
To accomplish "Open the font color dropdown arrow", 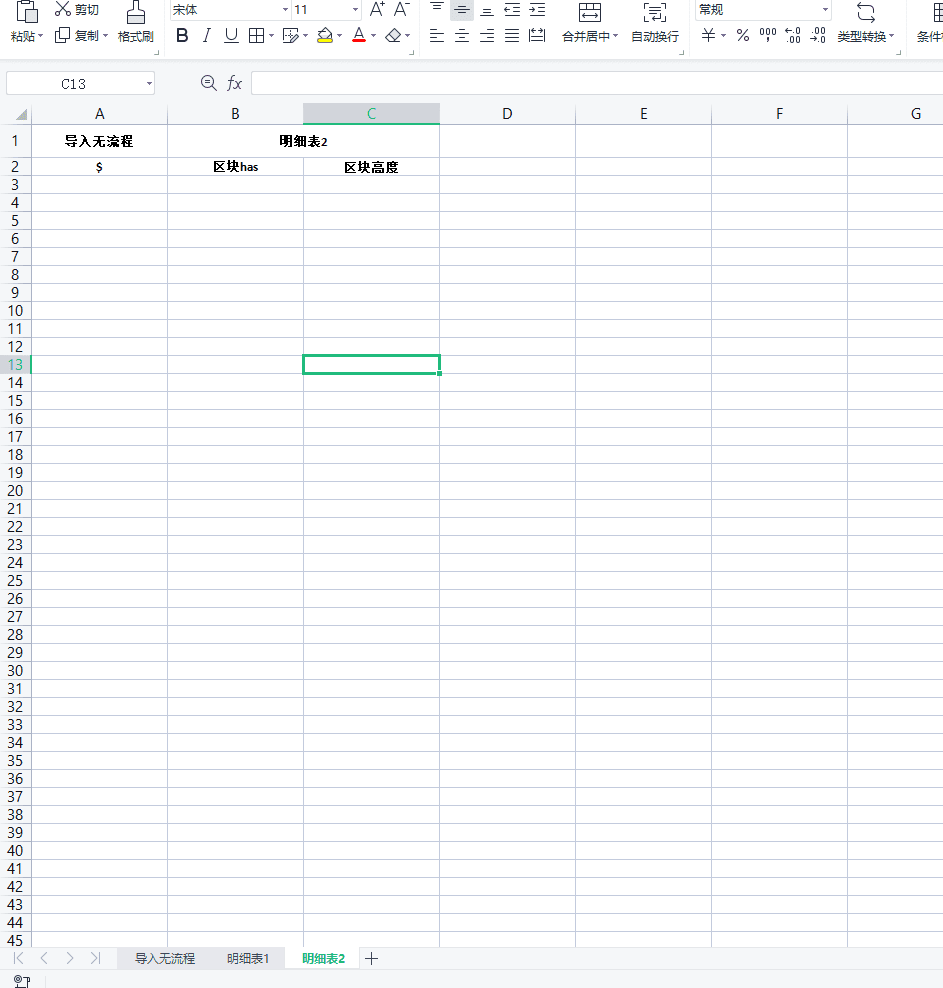I will (x=374, y=36).
